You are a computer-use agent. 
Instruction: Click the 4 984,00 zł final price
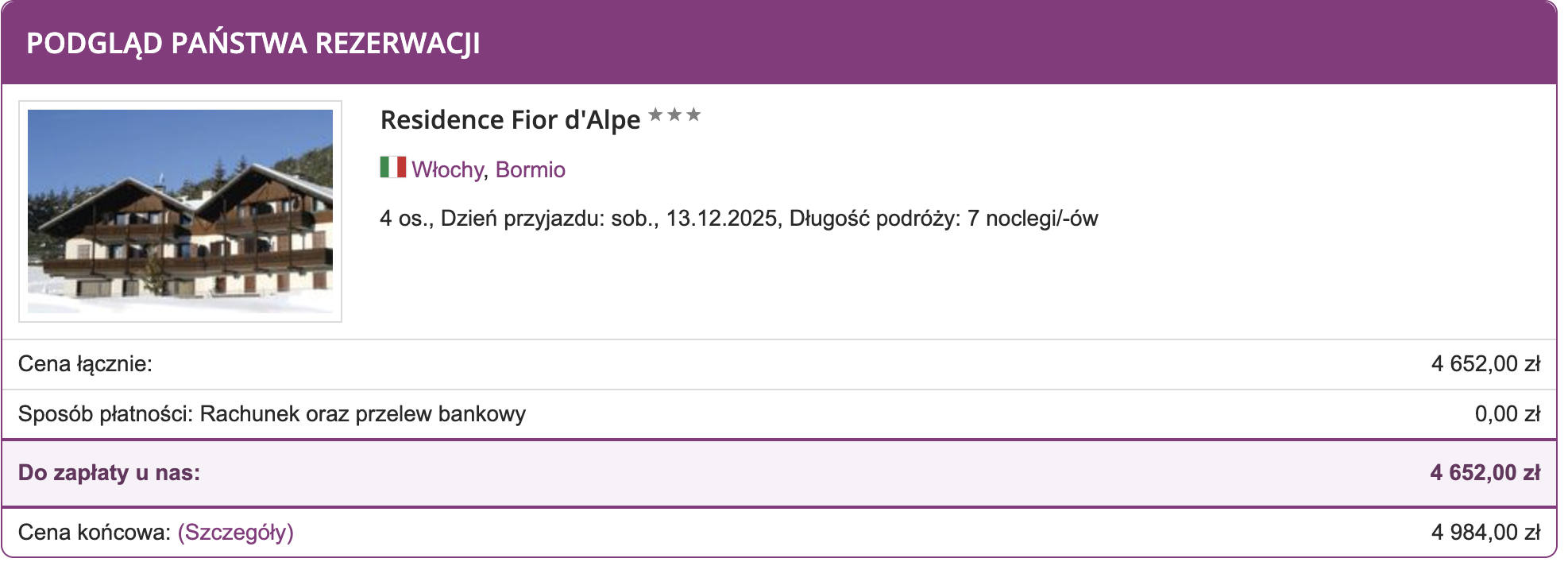click(1485, 532)
